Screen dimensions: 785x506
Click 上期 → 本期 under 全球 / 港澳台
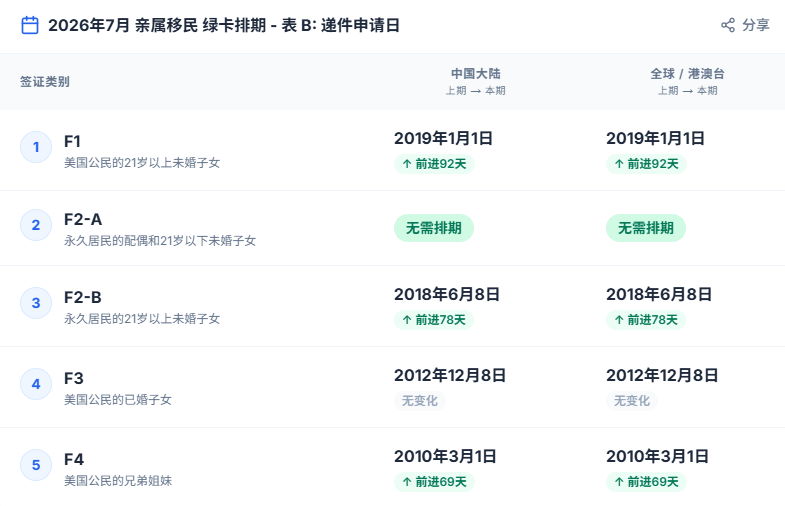(x=687, y=91)
